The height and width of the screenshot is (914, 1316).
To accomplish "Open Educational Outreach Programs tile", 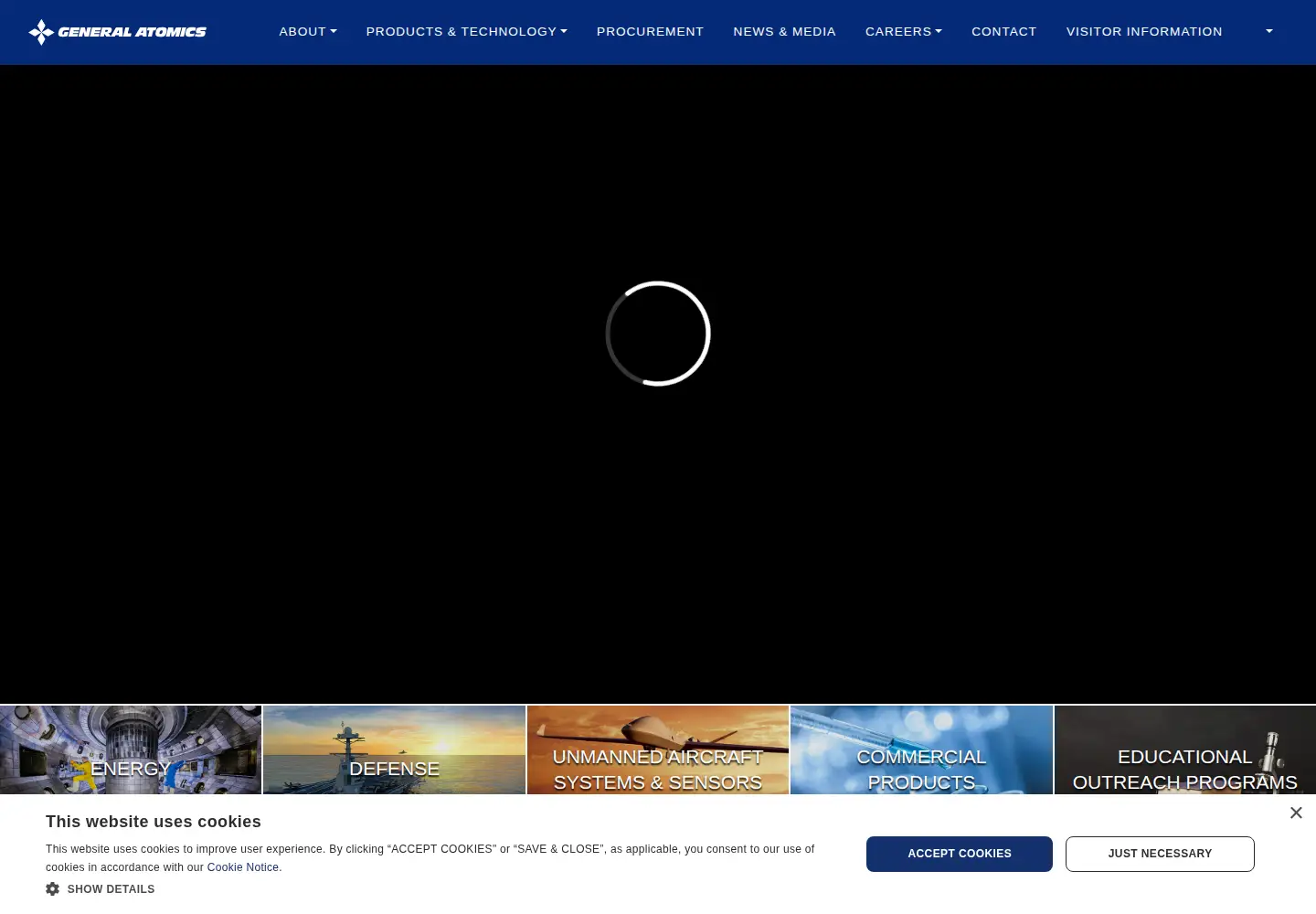I will 1185,749.
